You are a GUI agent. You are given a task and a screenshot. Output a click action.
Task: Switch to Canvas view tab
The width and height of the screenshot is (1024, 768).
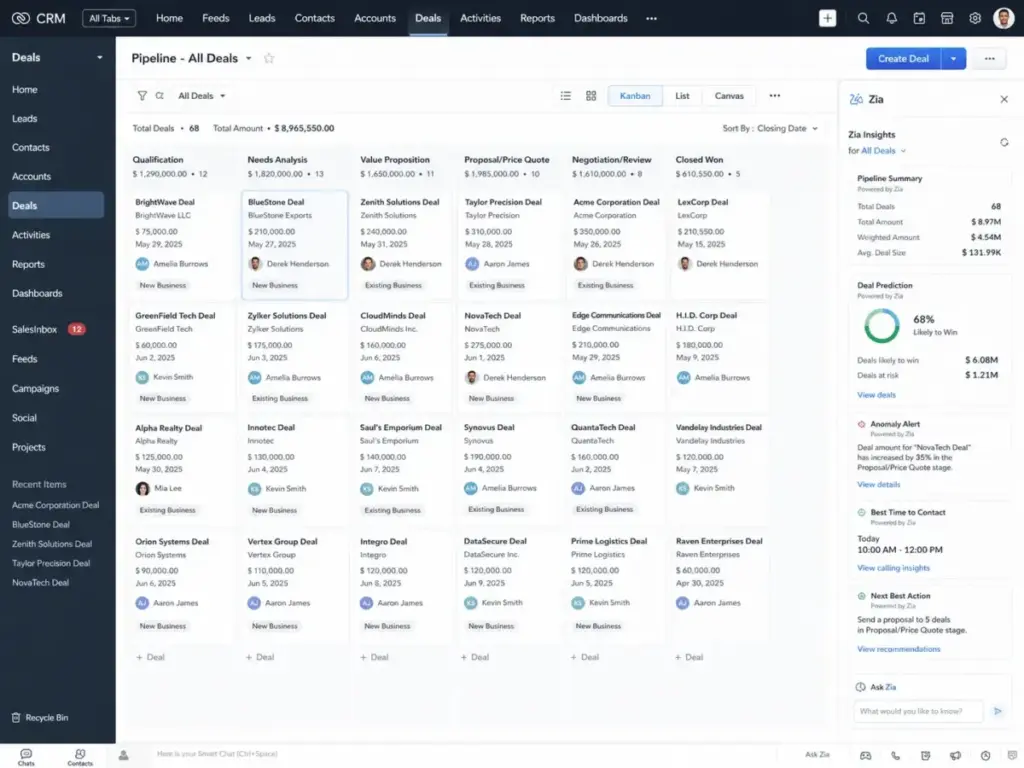[x=729, y=96]
